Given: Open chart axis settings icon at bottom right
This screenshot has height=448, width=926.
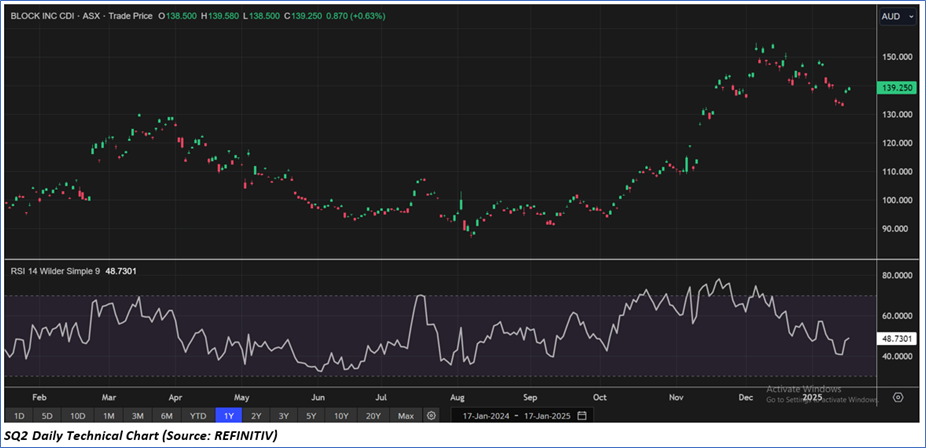Looking at the screenshot, I should coord(898,397).
